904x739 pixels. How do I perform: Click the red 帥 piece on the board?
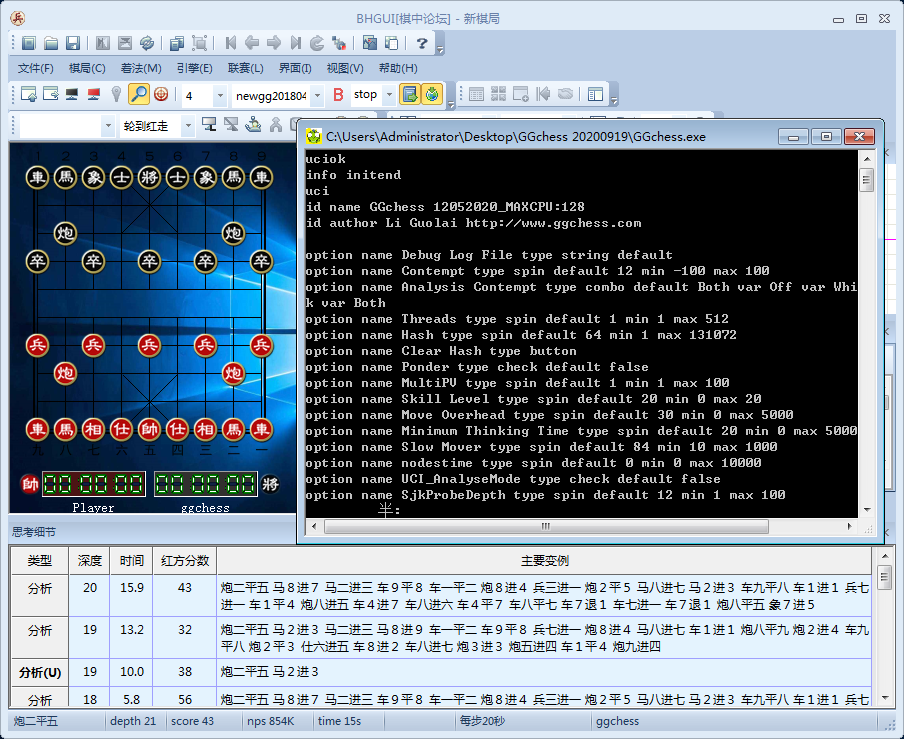pos(149,429)
